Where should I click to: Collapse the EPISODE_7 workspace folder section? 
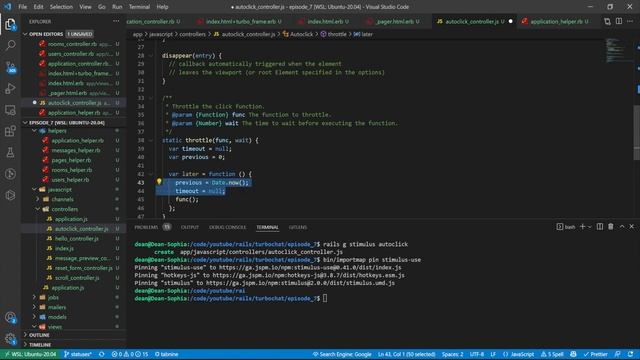25,122
